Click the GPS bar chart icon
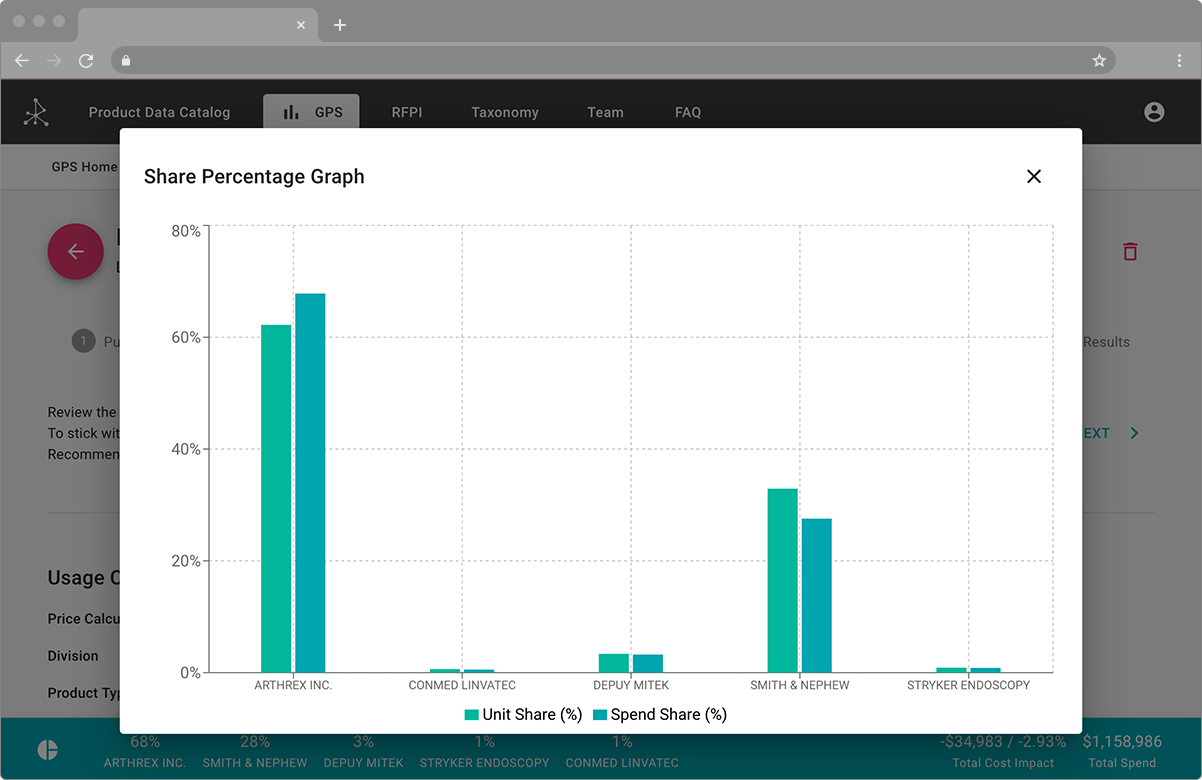1202x780 pixels. pos(291,112)
